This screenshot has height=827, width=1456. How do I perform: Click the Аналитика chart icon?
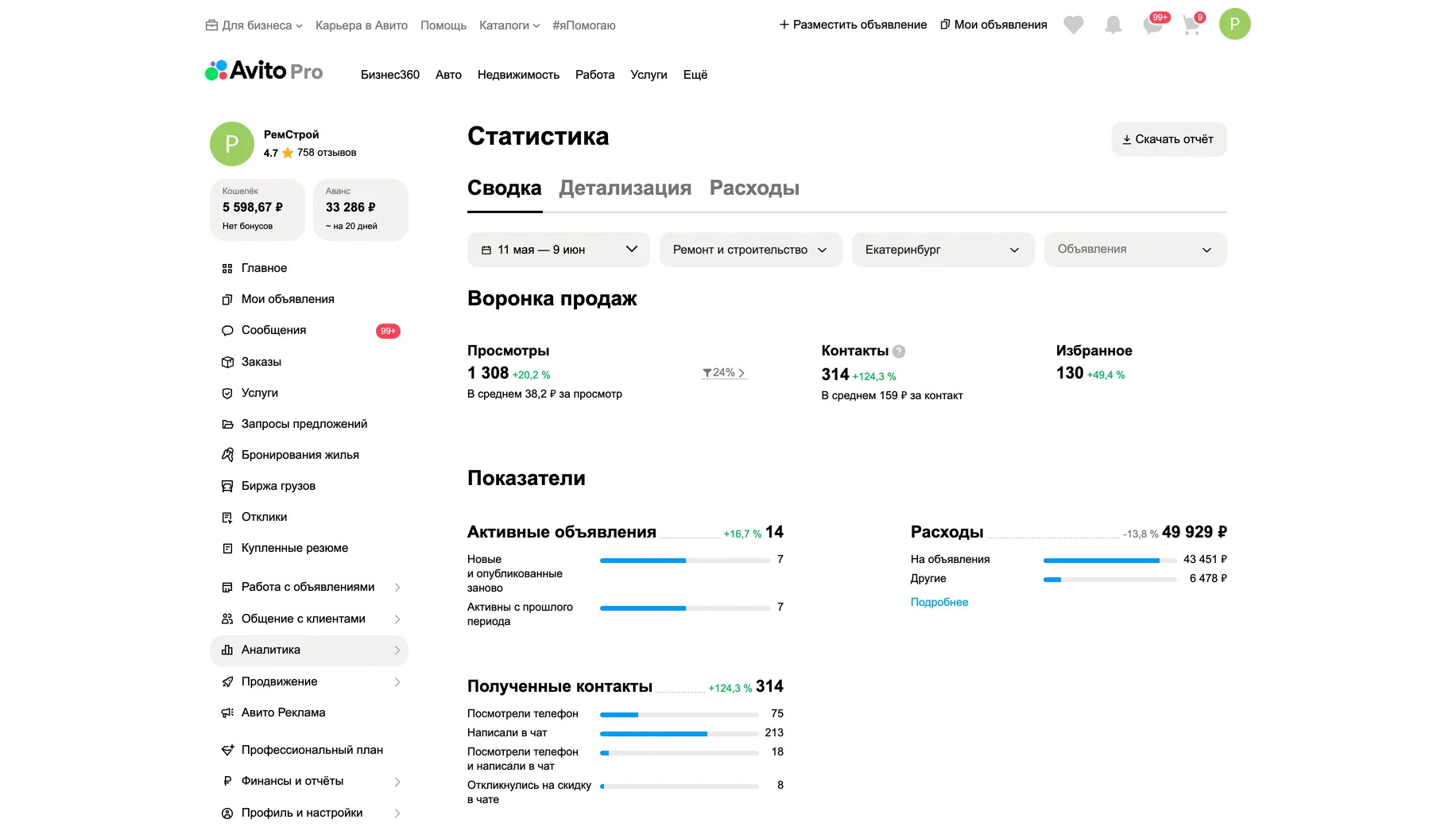(x=227, y=650)
